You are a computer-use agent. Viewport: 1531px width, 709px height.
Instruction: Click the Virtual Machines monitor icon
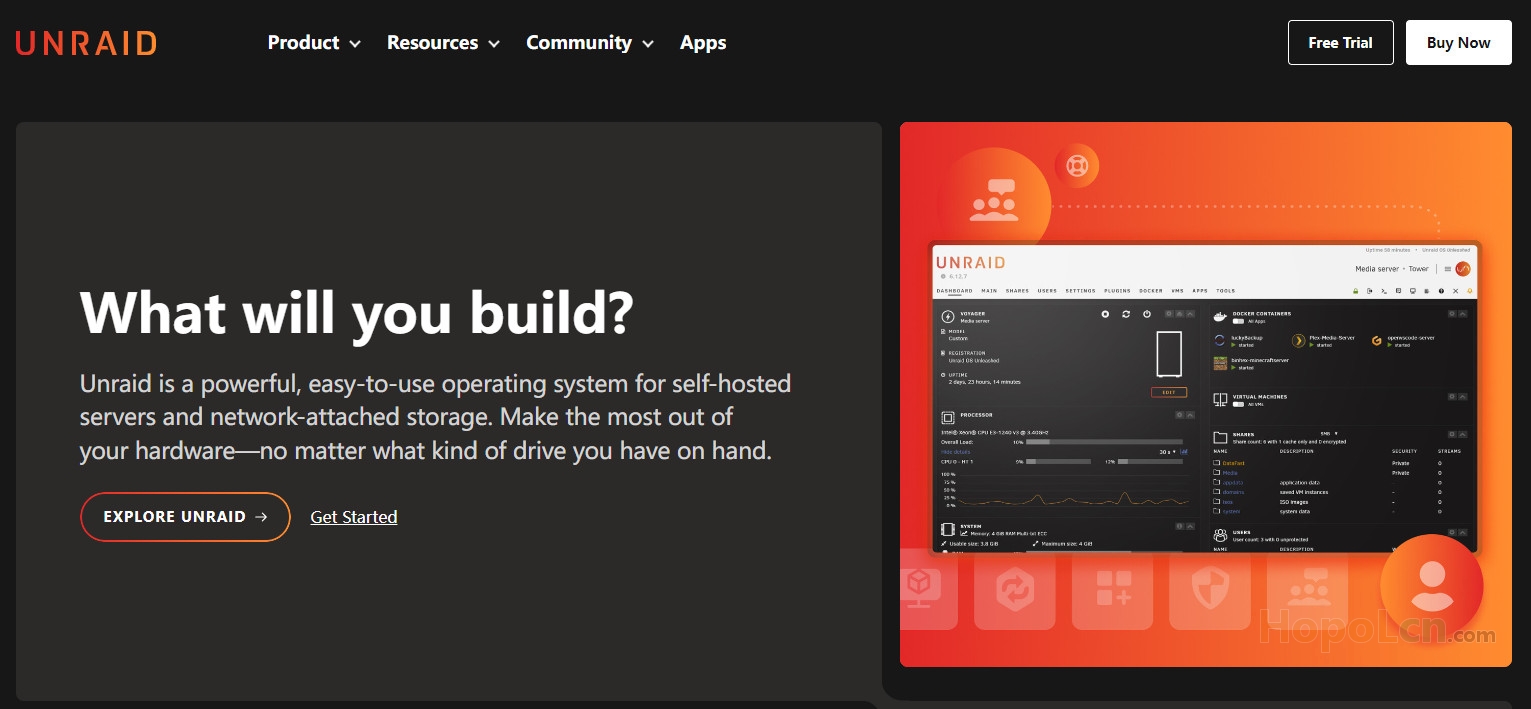point(1220,399)
